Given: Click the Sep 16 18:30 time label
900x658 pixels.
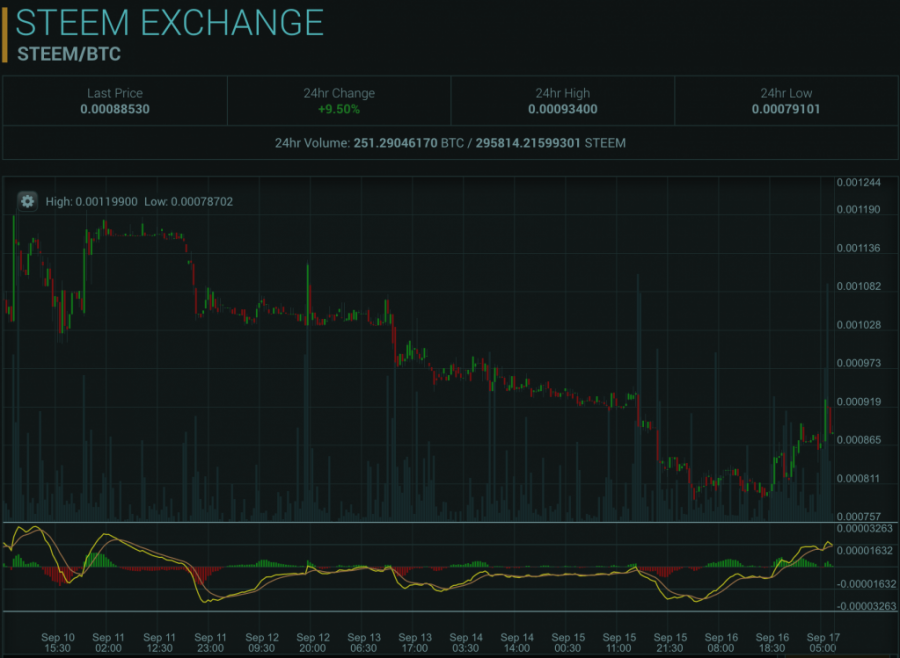Looking at the screenshot, I should pyautogui.click(x=772, y=643).
